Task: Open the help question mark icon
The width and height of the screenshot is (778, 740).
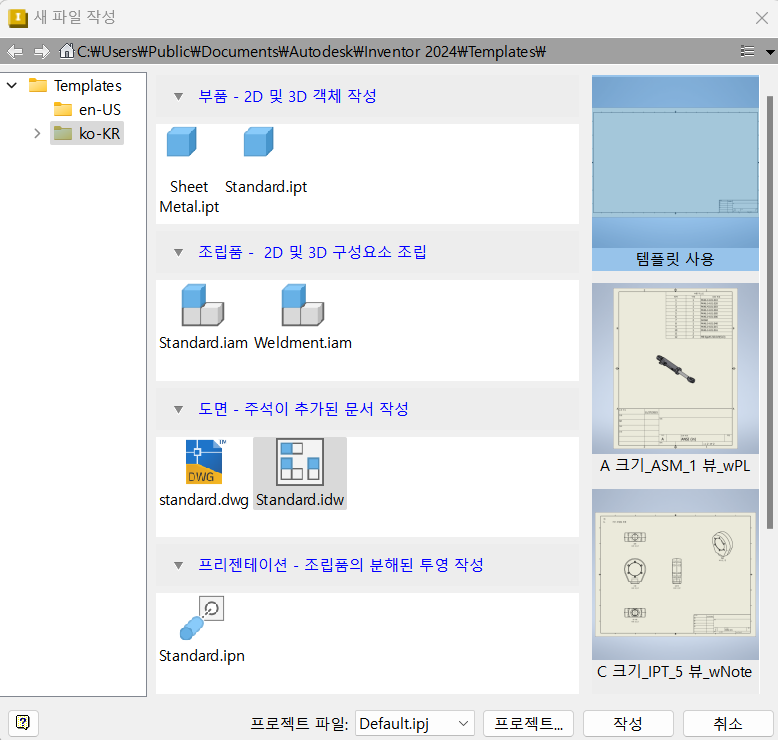Action: click(23, 723)
